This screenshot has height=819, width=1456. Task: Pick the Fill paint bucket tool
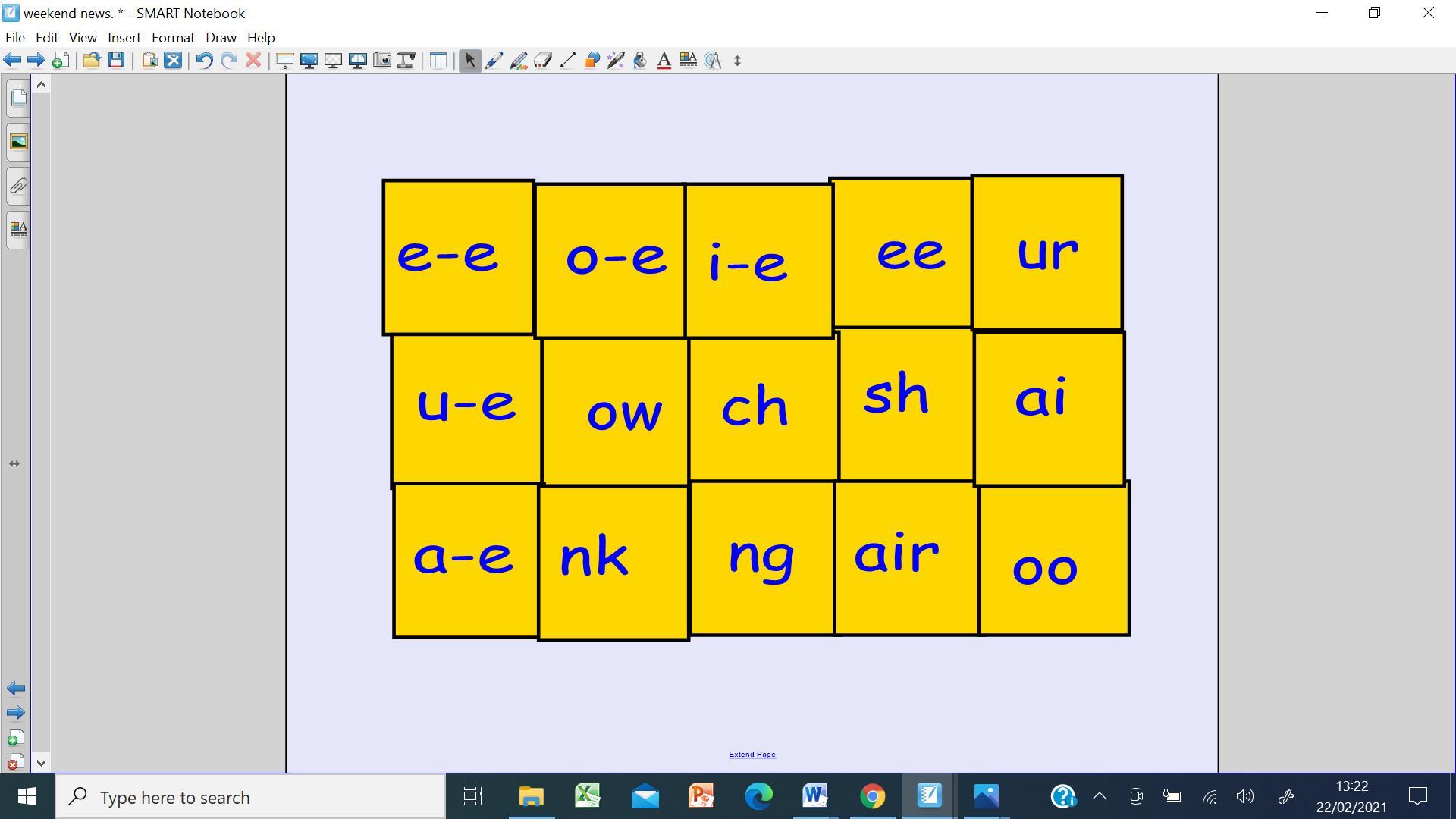tap(640, 61)
